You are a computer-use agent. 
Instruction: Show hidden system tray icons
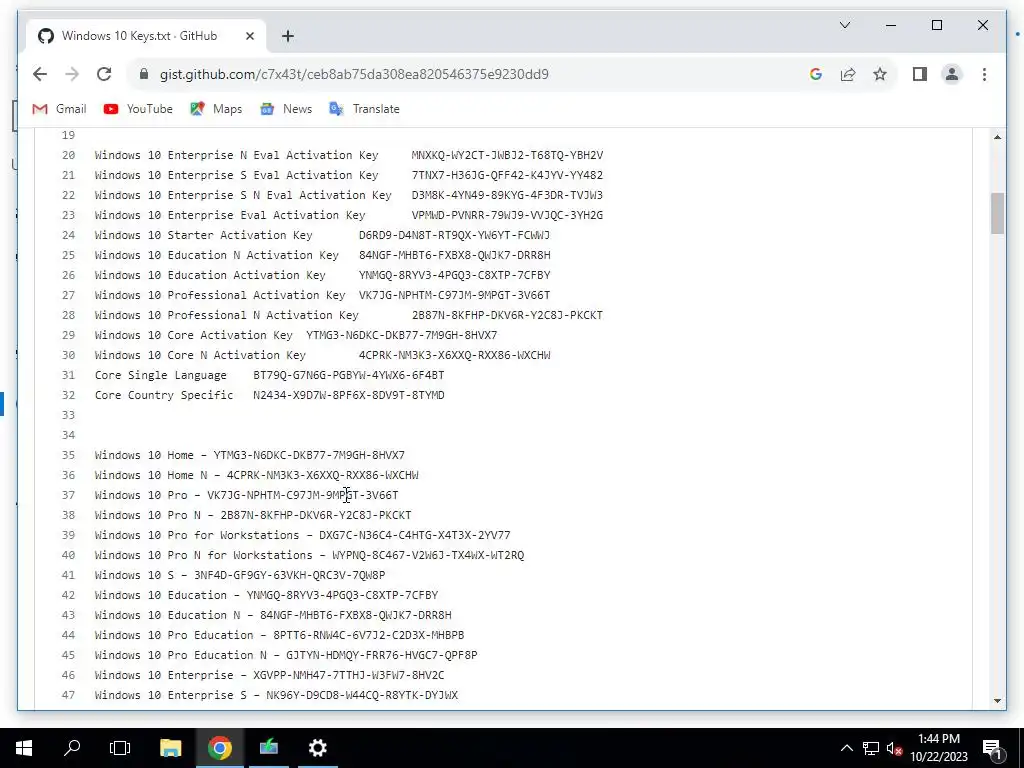pos(846,748)
